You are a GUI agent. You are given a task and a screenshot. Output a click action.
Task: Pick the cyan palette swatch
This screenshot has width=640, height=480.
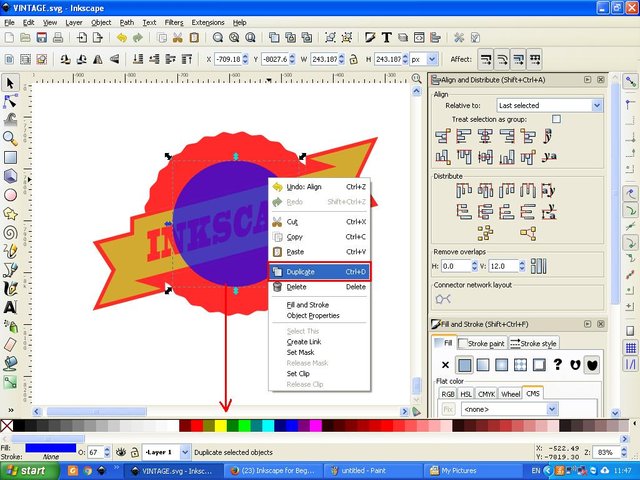point(268,426)
